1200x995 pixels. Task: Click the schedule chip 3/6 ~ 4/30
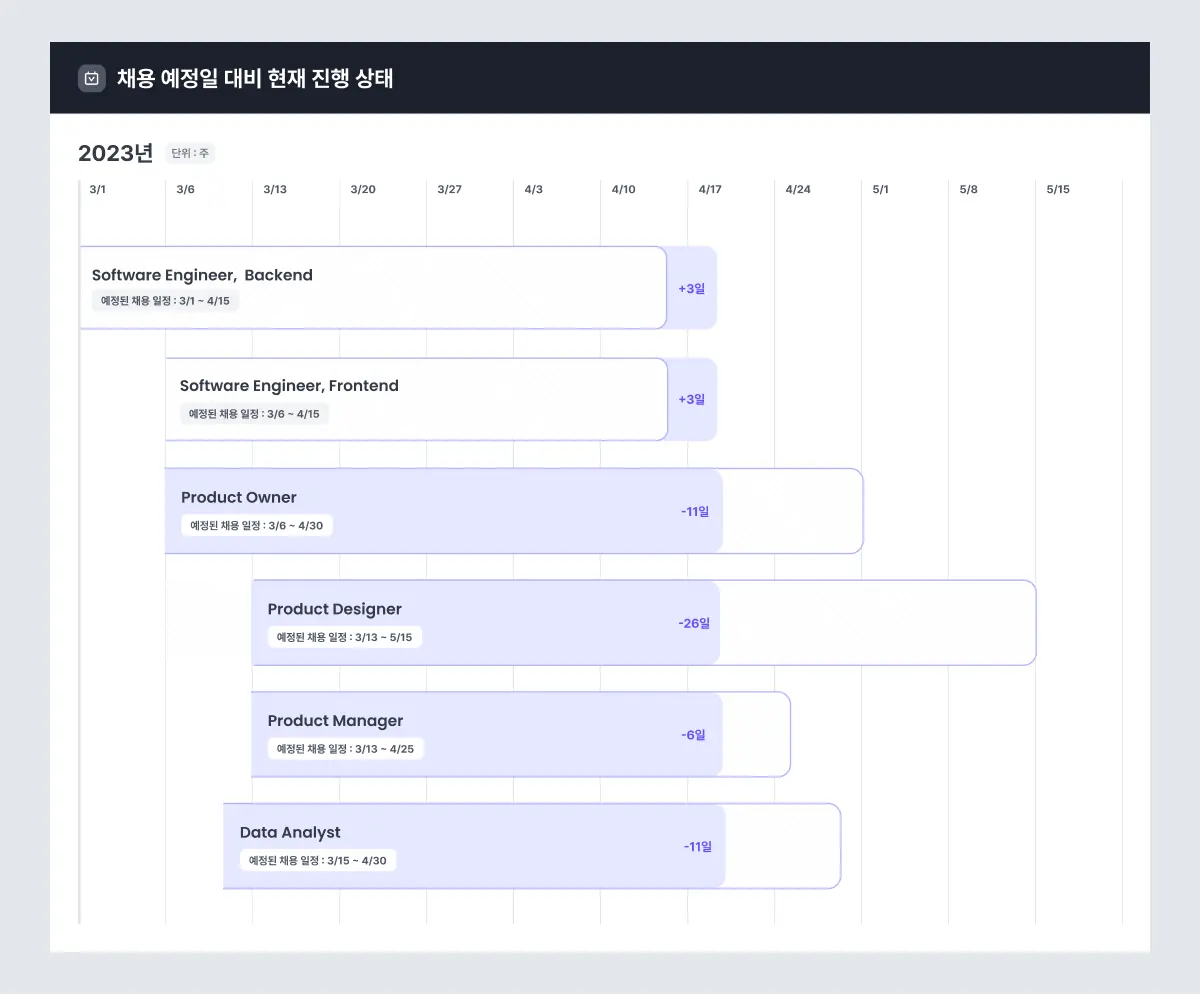(x=257, y=525)
